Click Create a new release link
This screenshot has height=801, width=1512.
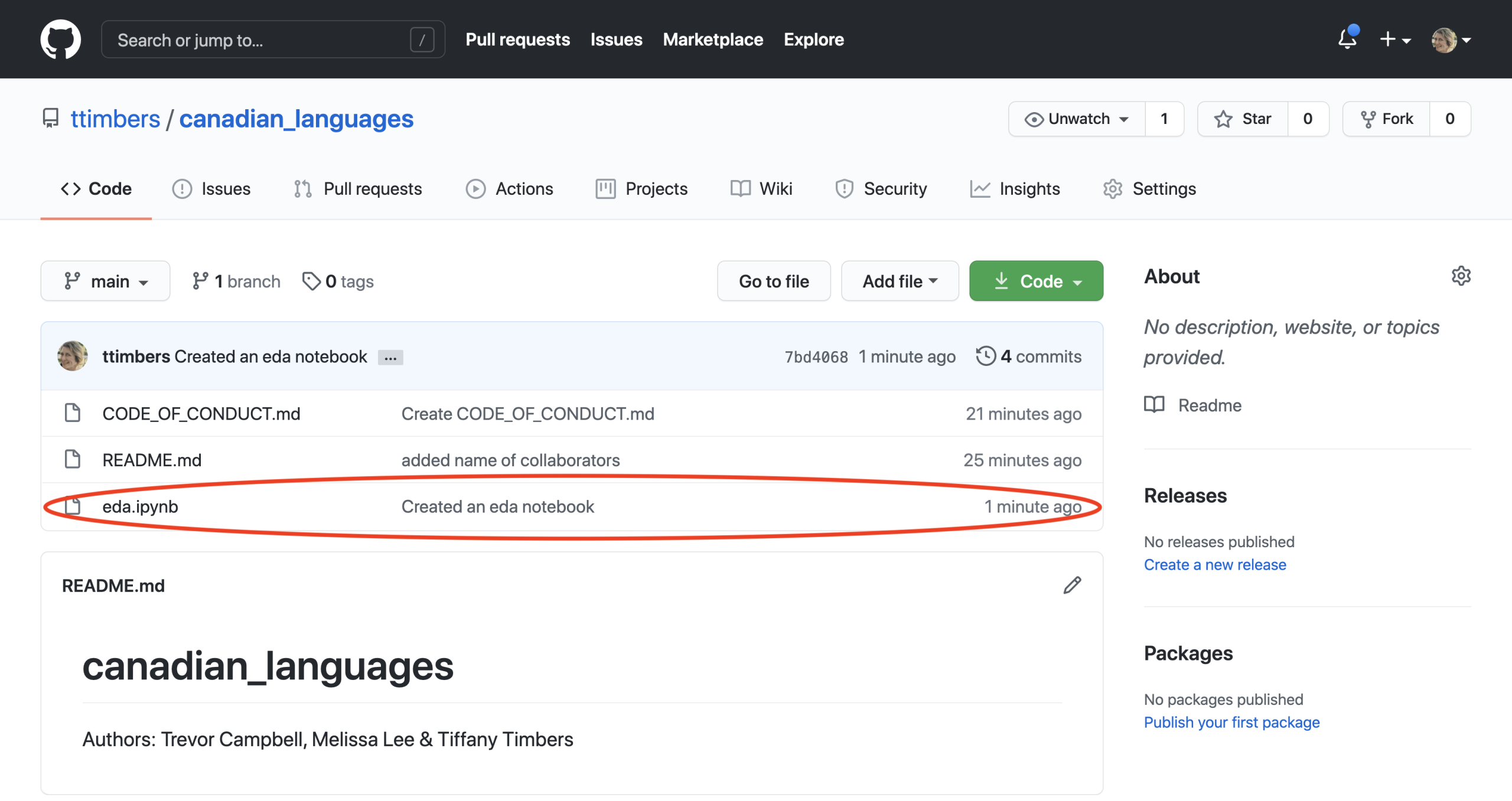1214,564
